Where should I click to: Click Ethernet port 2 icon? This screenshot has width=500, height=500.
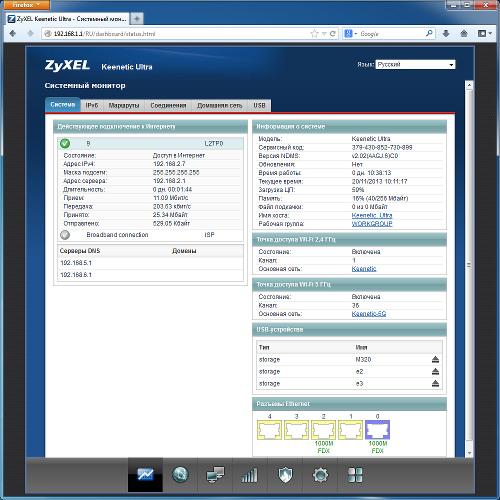click(x=323, y=430)
